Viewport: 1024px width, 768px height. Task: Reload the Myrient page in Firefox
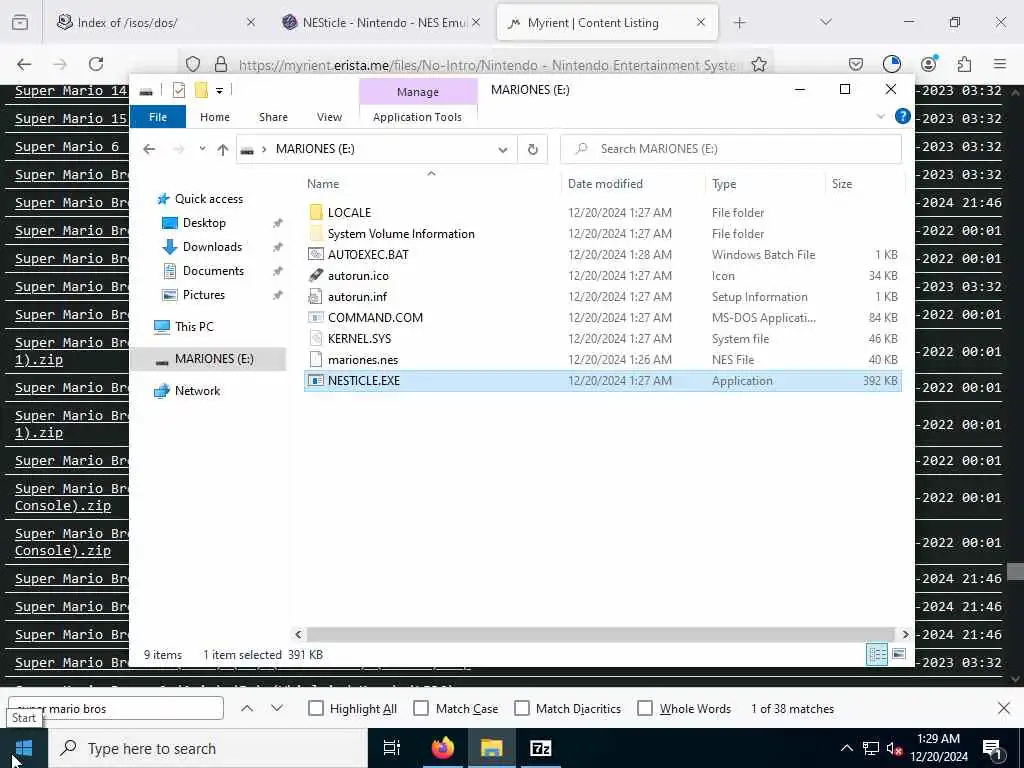point(96,64)
